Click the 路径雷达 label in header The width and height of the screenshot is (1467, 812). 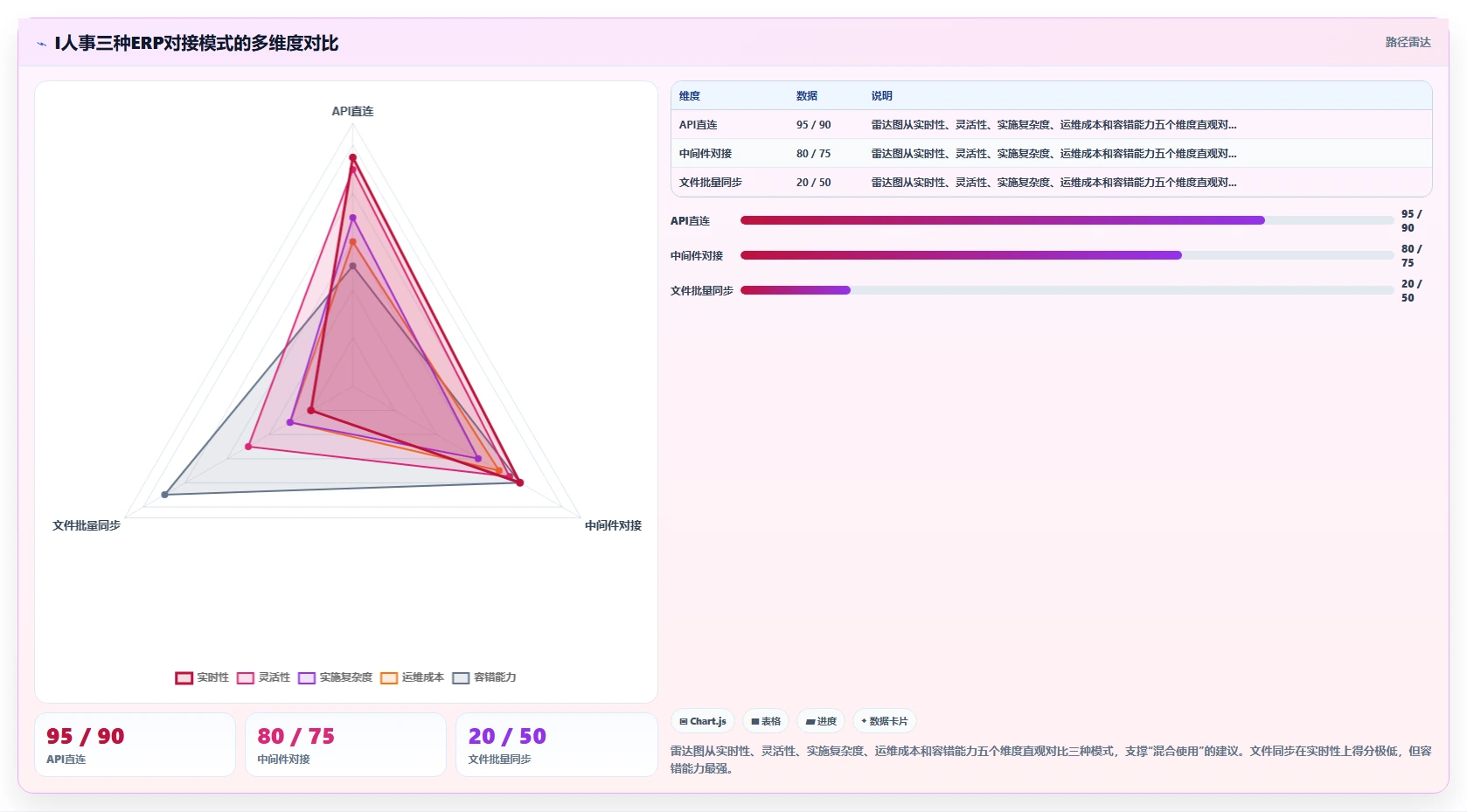(1408, 42)
